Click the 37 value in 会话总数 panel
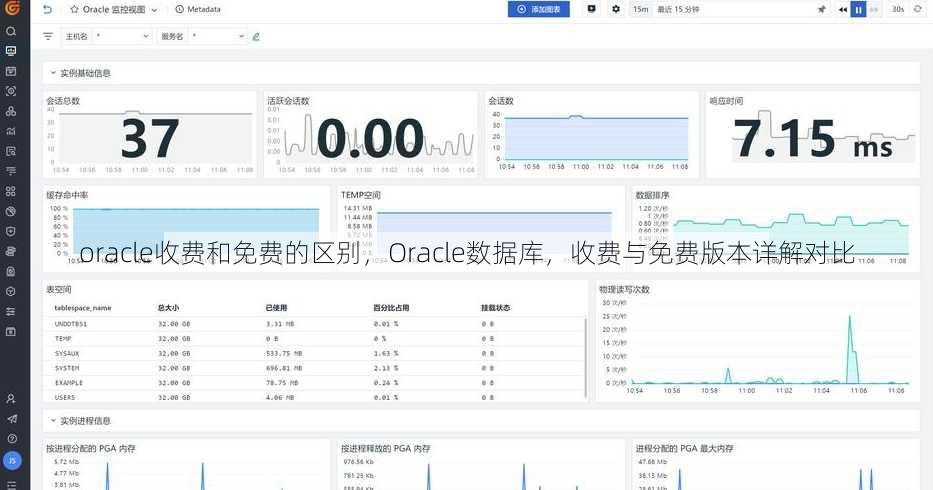 [150, 139]
